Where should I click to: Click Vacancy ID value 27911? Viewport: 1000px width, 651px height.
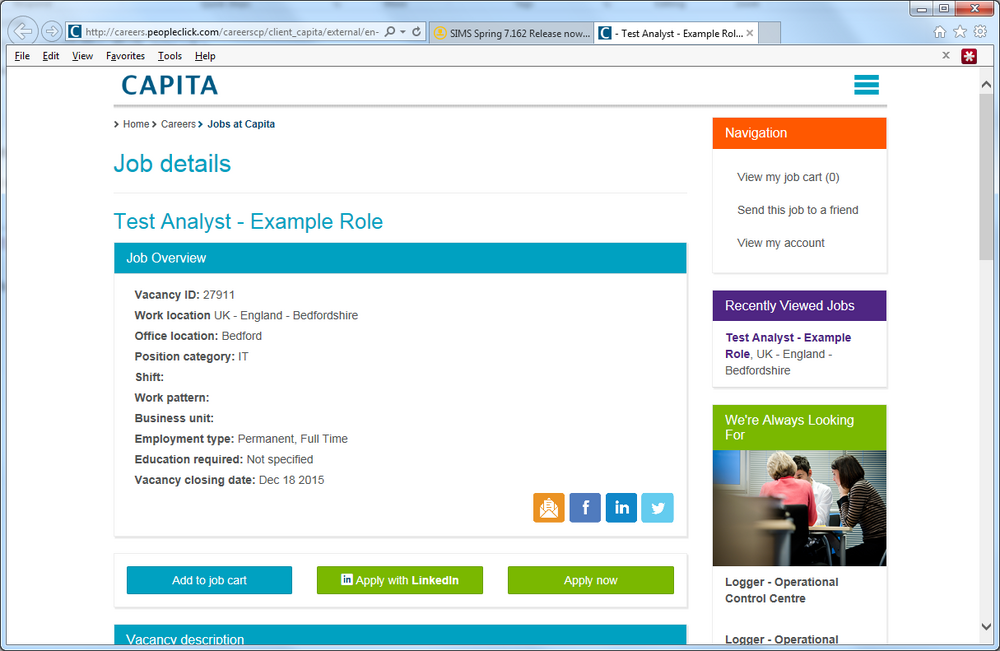pyautogui.click(x=219, y=295)
